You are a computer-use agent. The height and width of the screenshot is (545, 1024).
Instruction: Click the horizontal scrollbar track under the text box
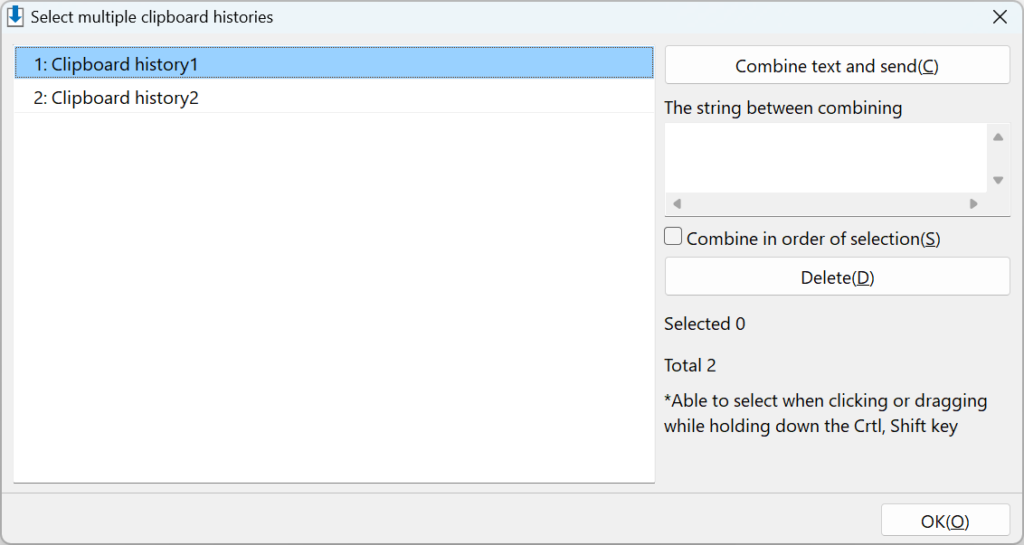[825, 204]
